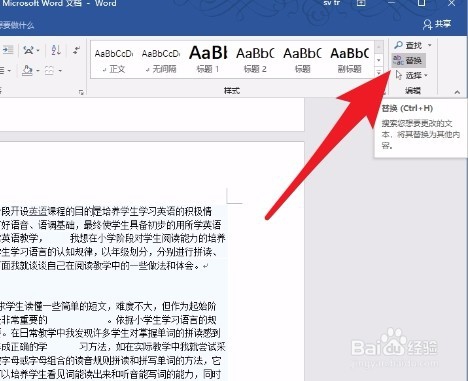Open the Asian Layout (Chinese typography) tool
The image size is (468, 381).
coord(29,50)
